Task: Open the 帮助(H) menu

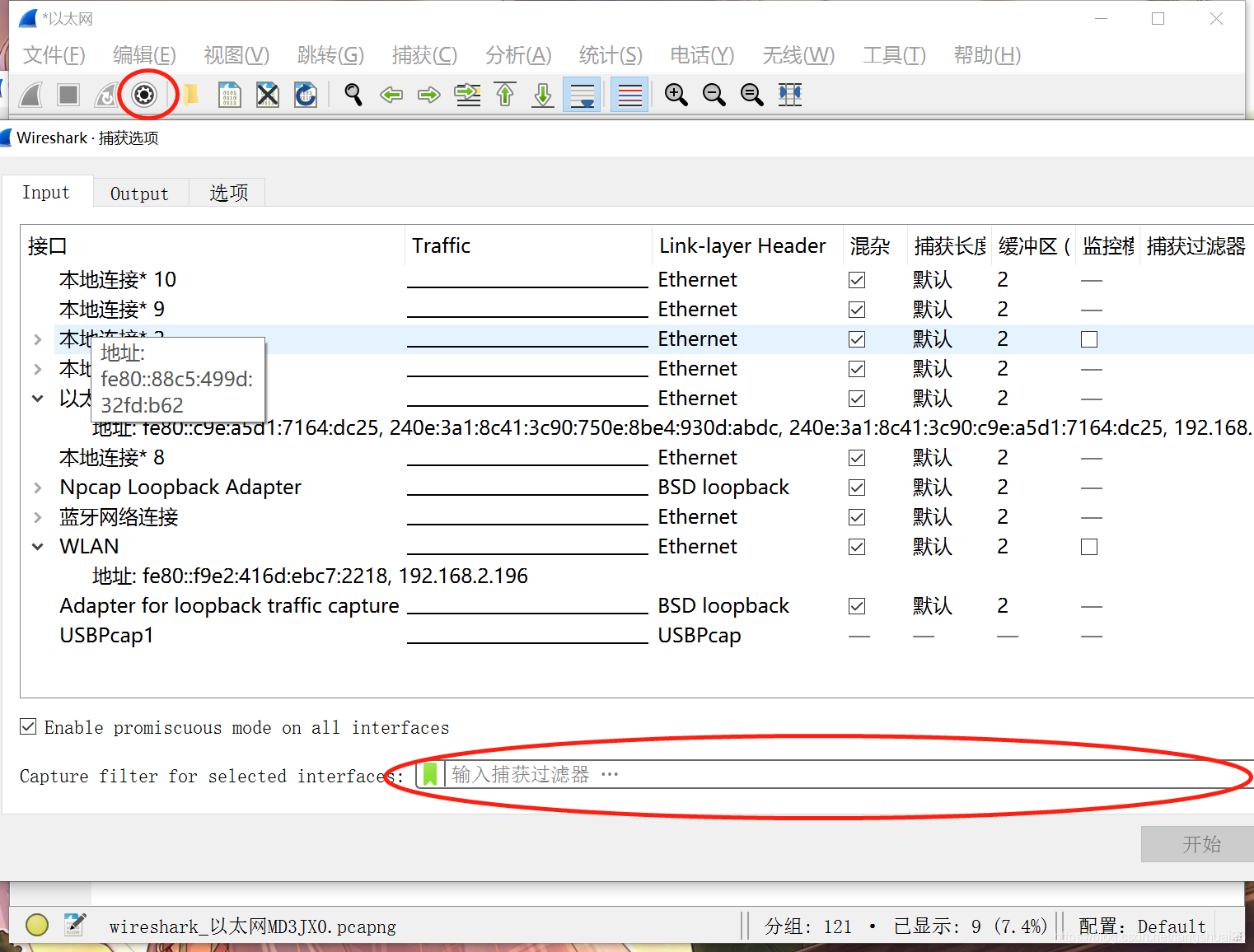Action: coord(987,55)
